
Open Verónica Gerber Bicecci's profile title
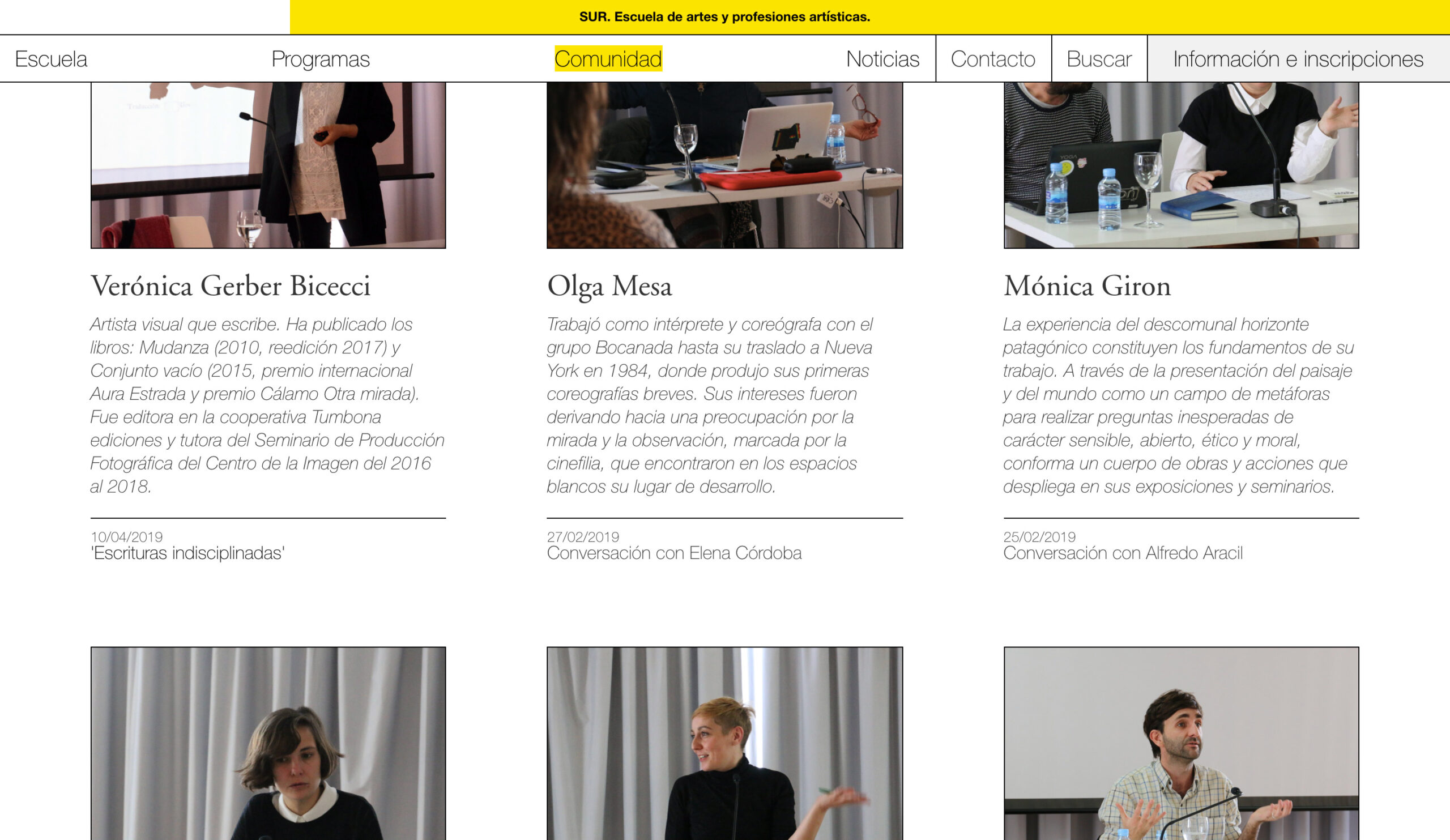point(230,286)
